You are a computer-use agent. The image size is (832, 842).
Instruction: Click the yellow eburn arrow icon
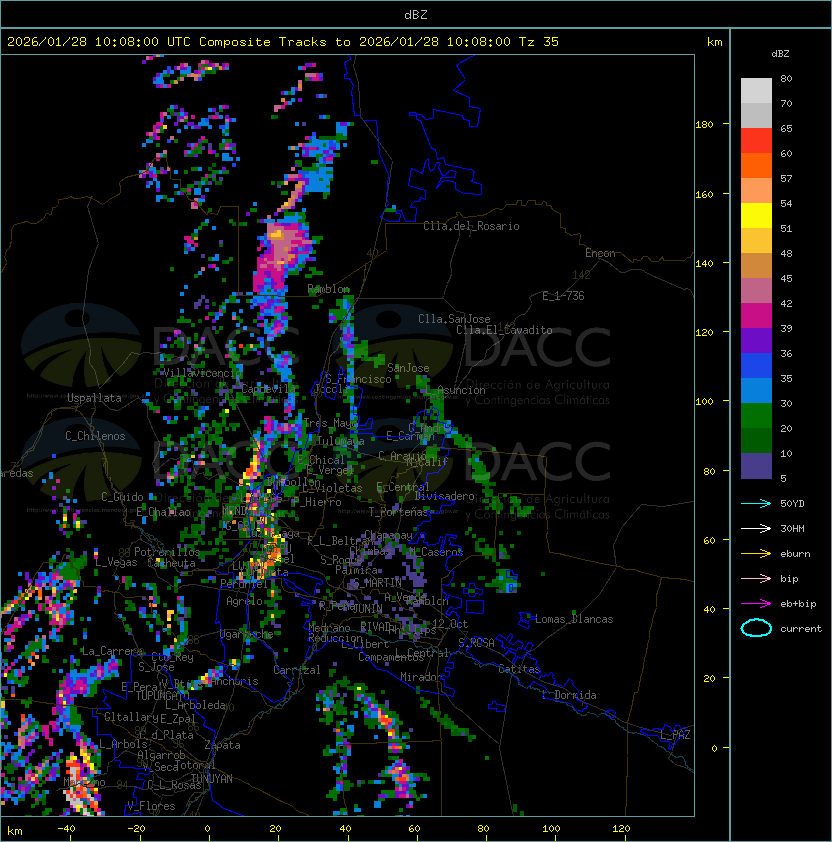756,553
